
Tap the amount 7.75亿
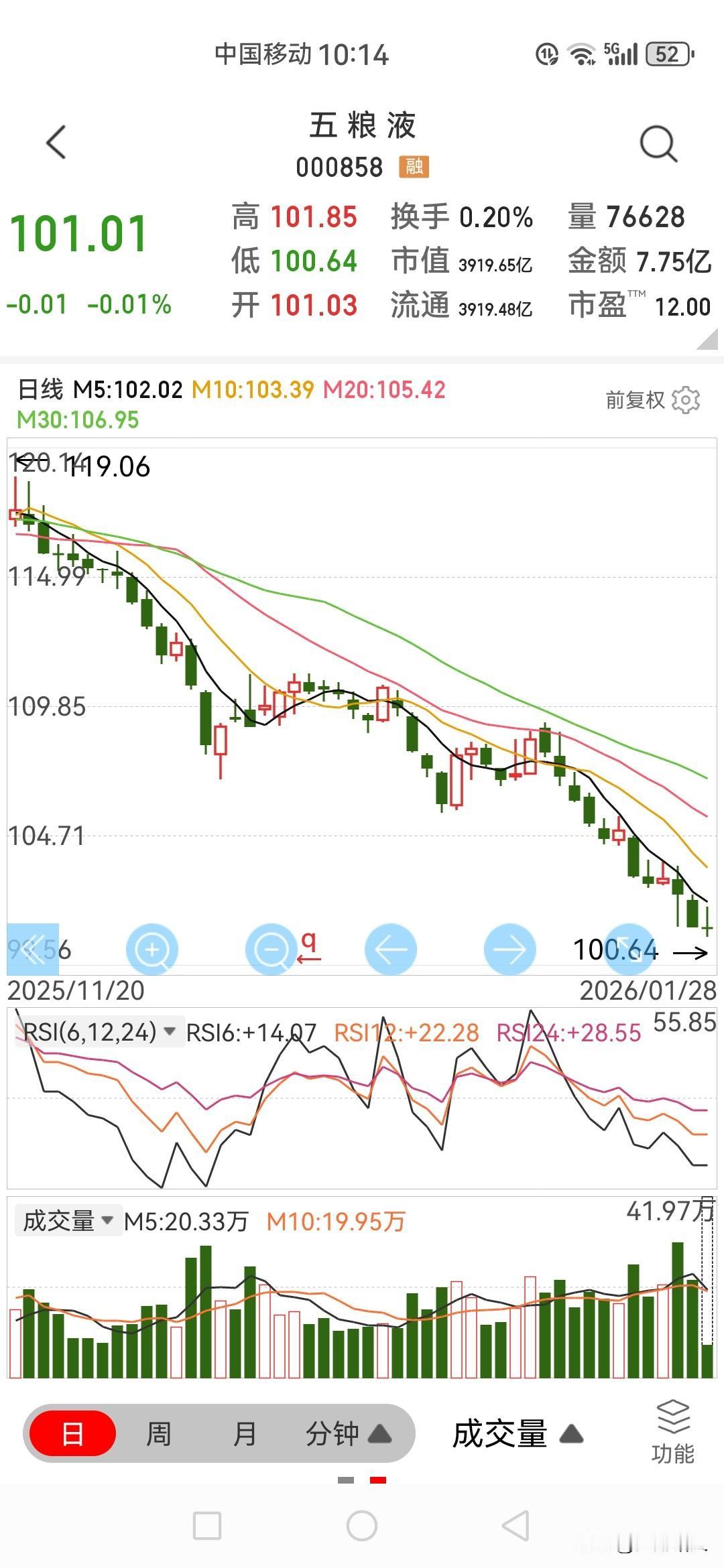[x=674, y=261]
